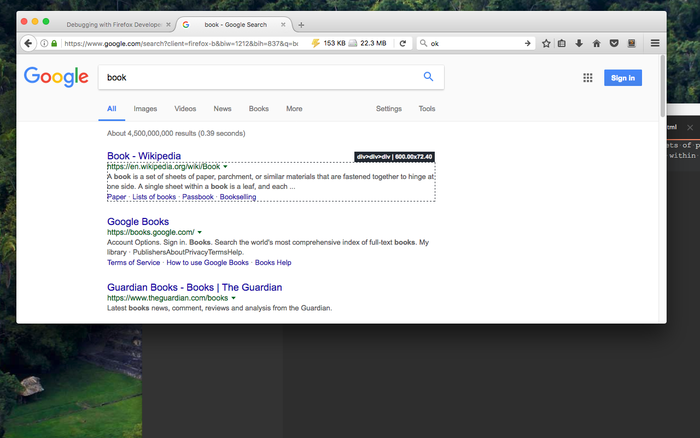The height and width of the screenshot is (438, 700).
Task: Switch to Debugging with Firefox Developer tab
Action: (x=114, y=25)
